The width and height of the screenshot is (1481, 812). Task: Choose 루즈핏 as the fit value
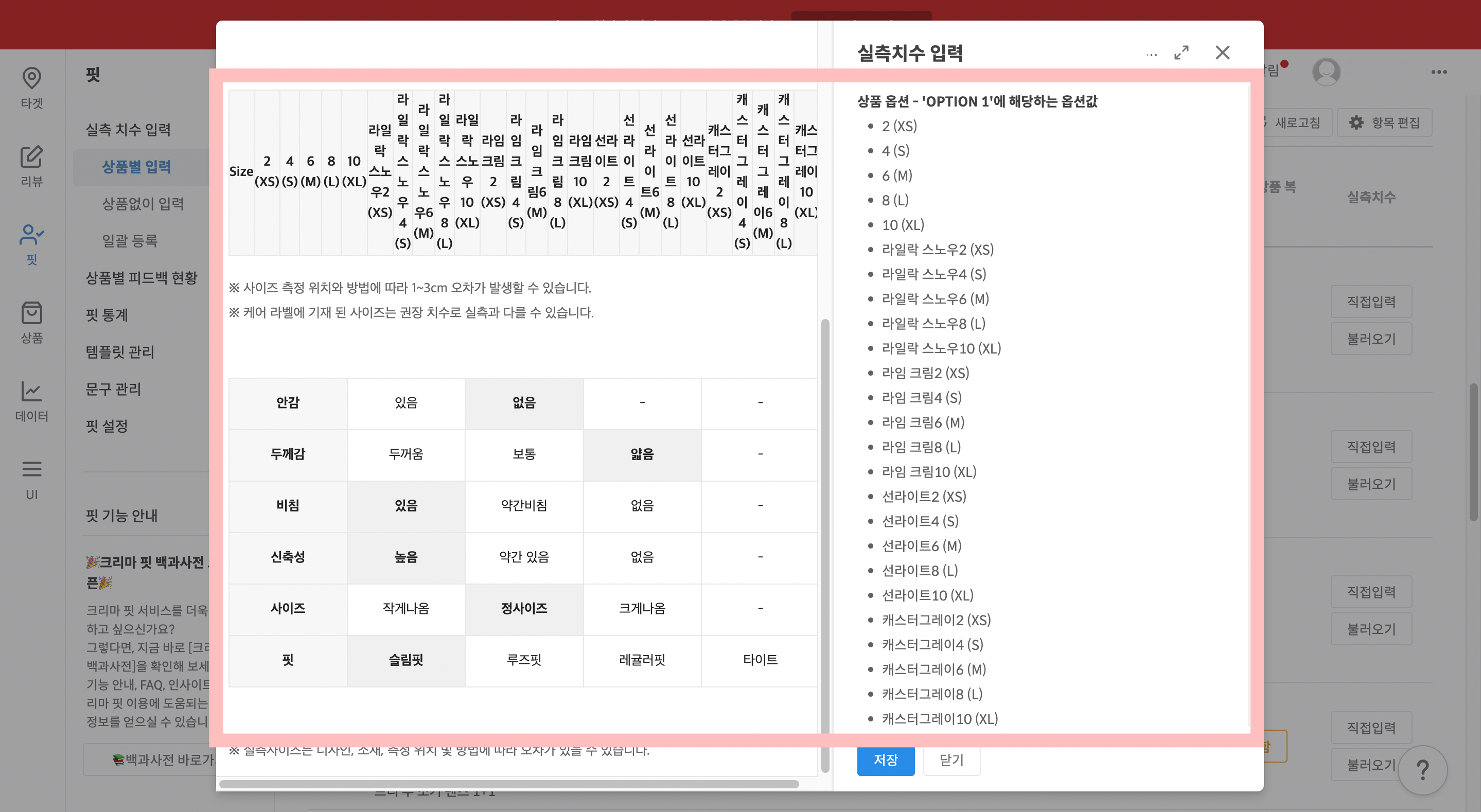click(524, 660)
